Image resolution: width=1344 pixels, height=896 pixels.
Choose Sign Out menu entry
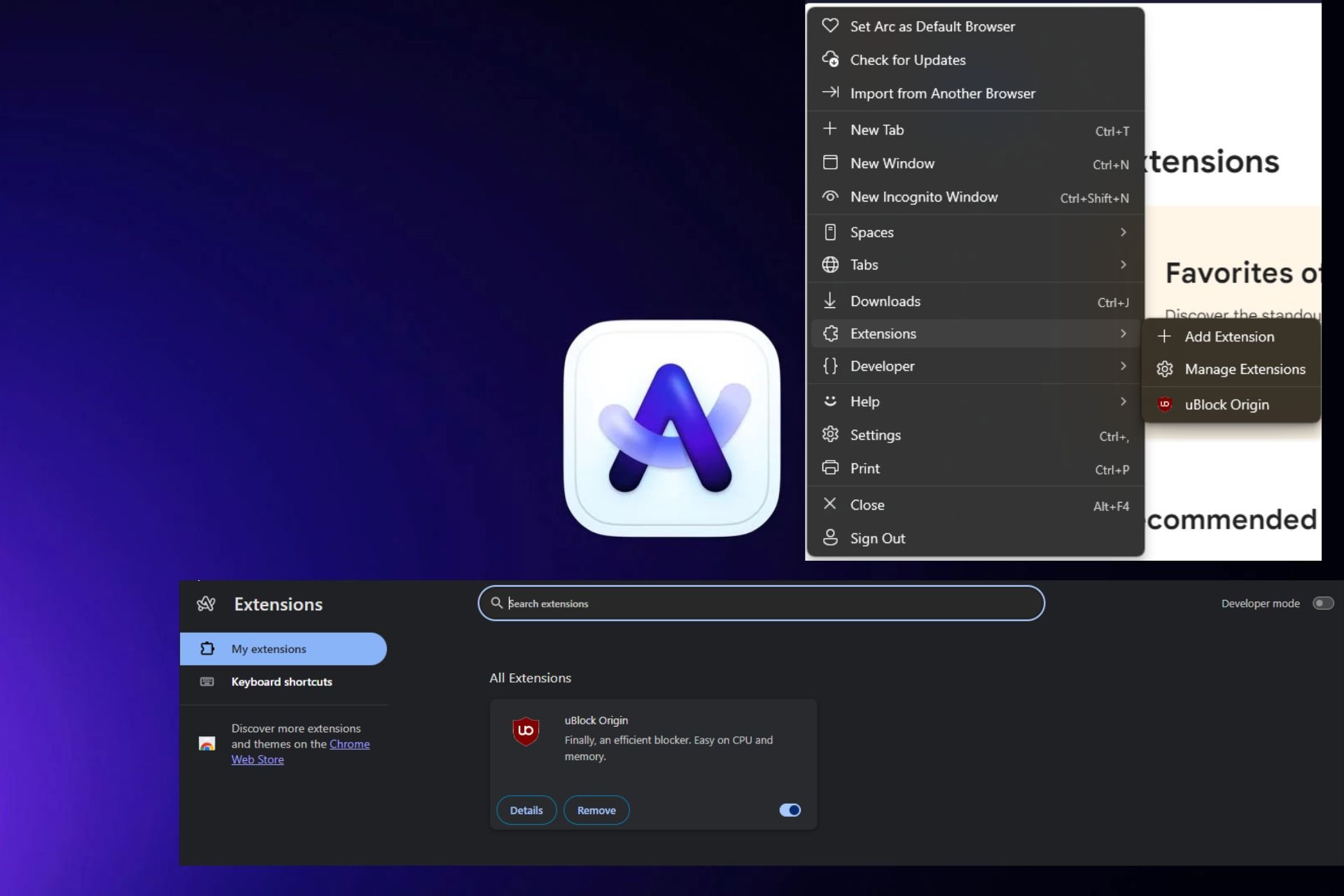click(975, 538)
